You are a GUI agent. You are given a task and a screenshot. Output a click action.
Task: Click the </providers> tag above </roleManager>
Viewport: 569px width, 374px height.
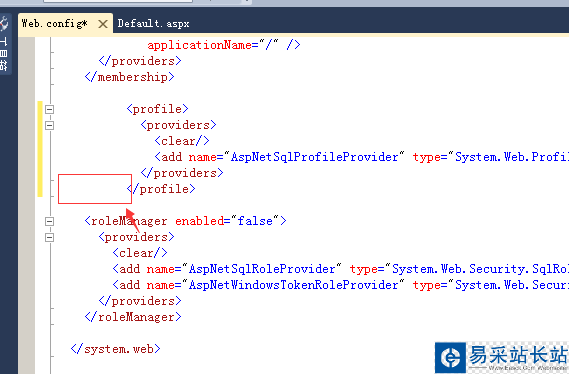click(140, 301)
